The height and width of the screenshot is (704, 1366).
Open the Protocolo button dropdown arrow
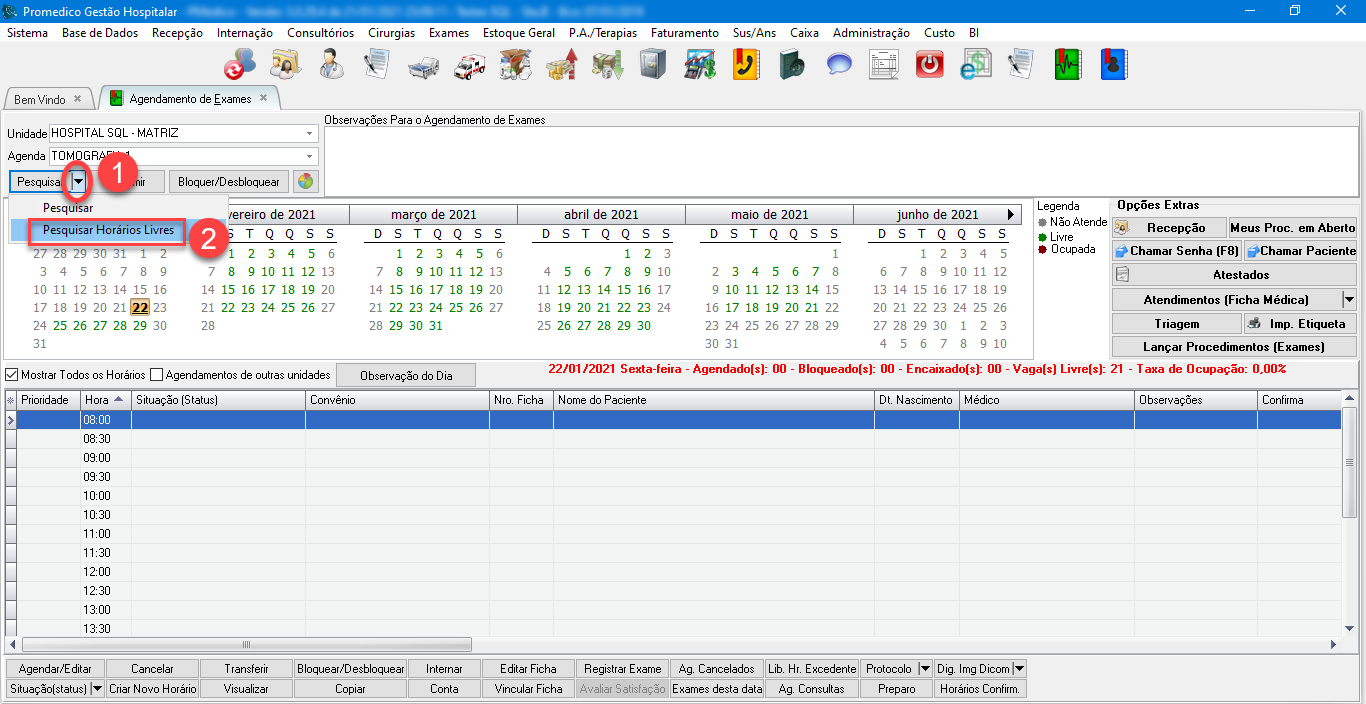pyautogui.click(x=924, y=669)
